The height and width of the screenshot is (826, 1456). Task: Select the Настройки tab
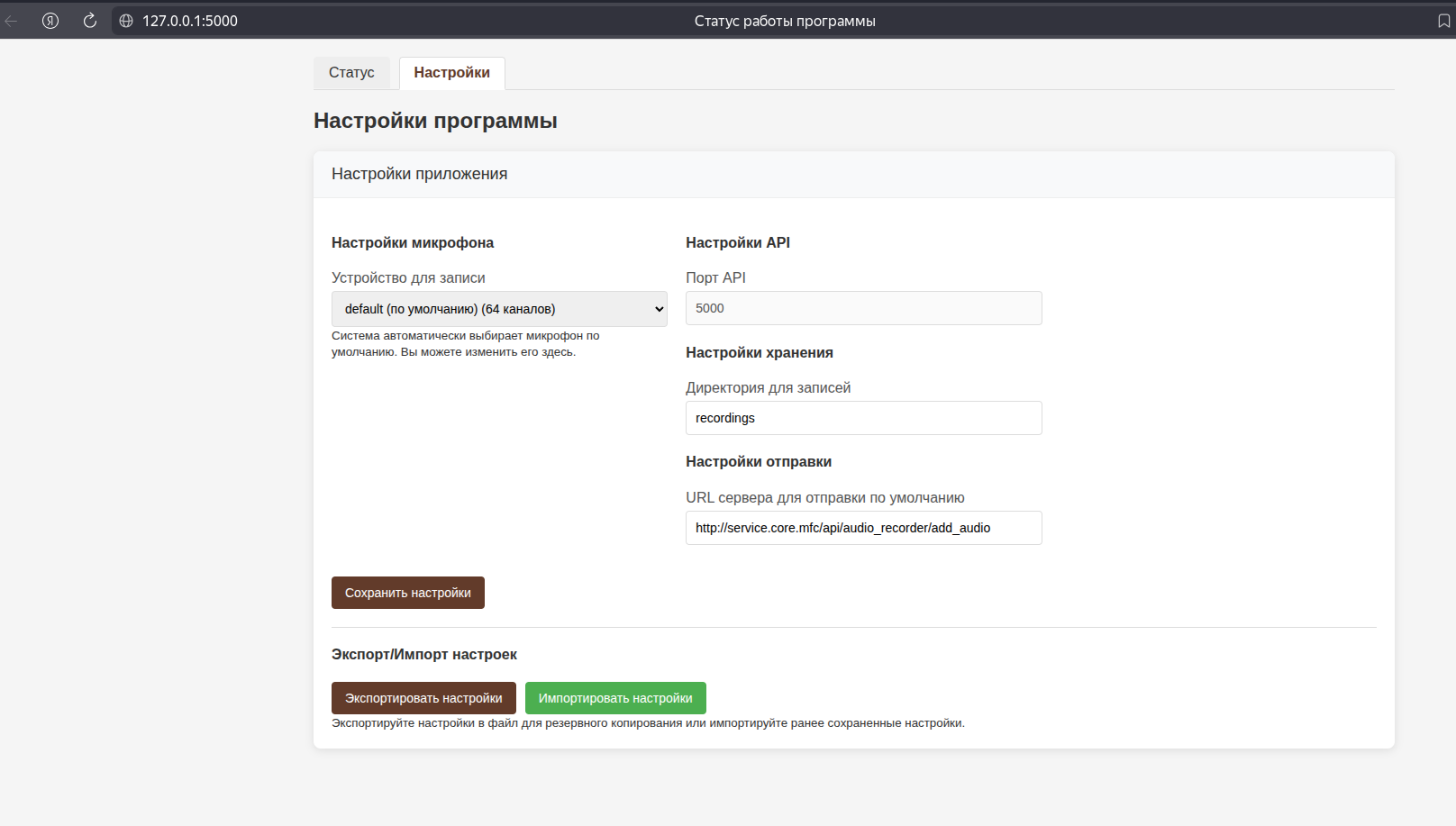tap(451, 73)
